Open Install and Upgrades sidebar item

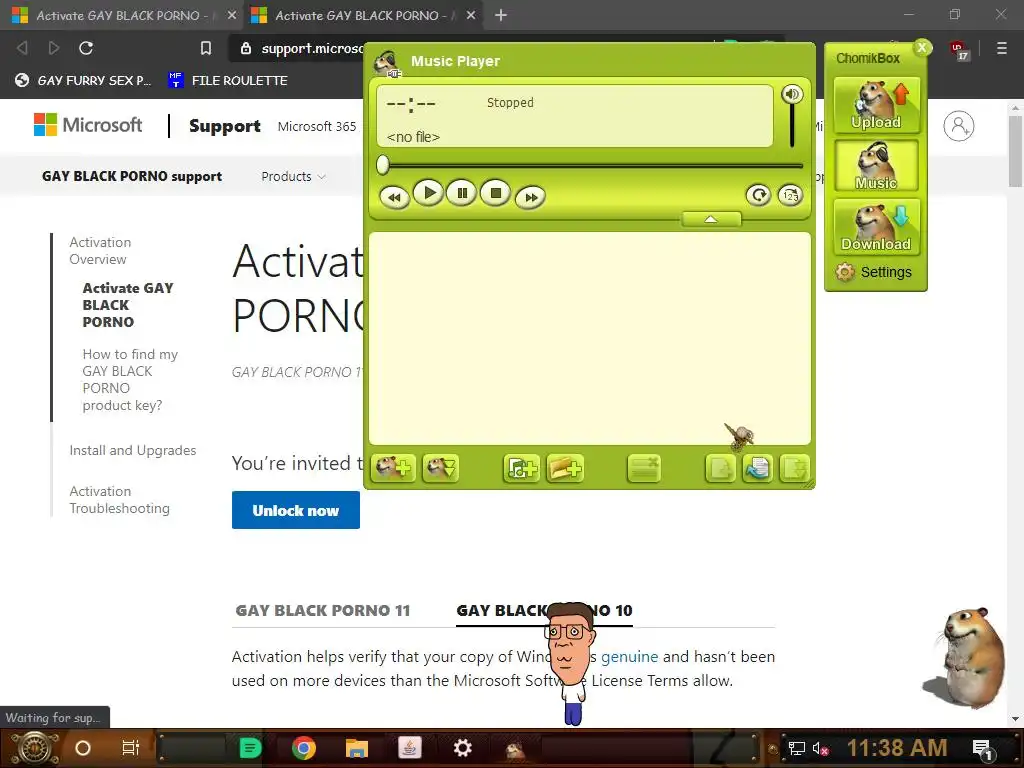pos(133,450)
